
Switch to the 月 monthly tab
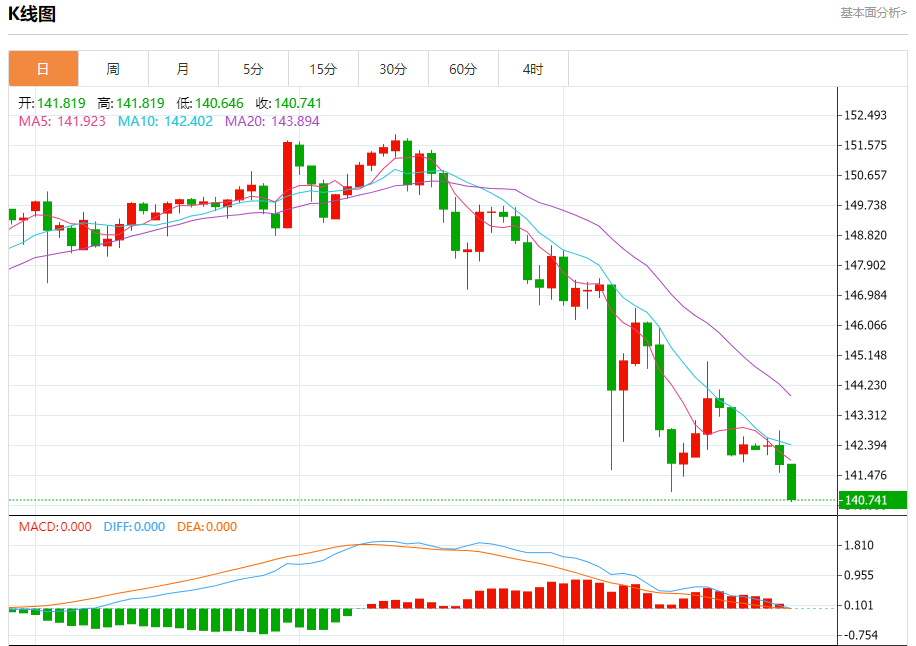183,69
